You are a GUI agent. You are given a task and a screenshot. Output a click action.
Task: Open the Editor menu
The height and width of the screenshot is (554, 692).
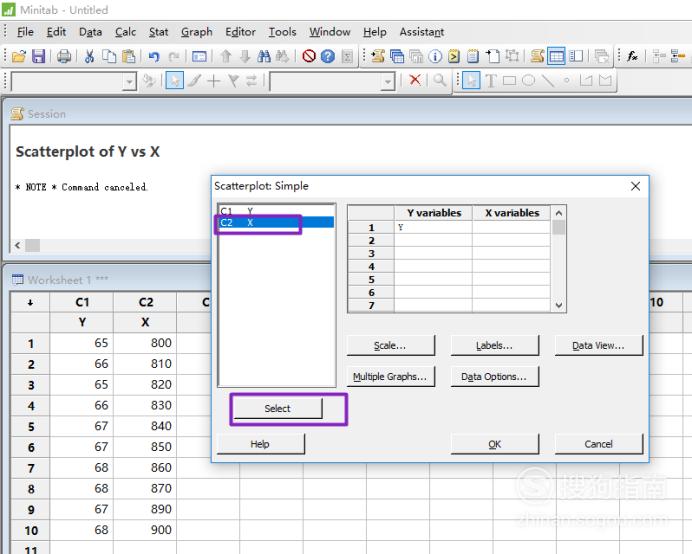click(241, 32)
